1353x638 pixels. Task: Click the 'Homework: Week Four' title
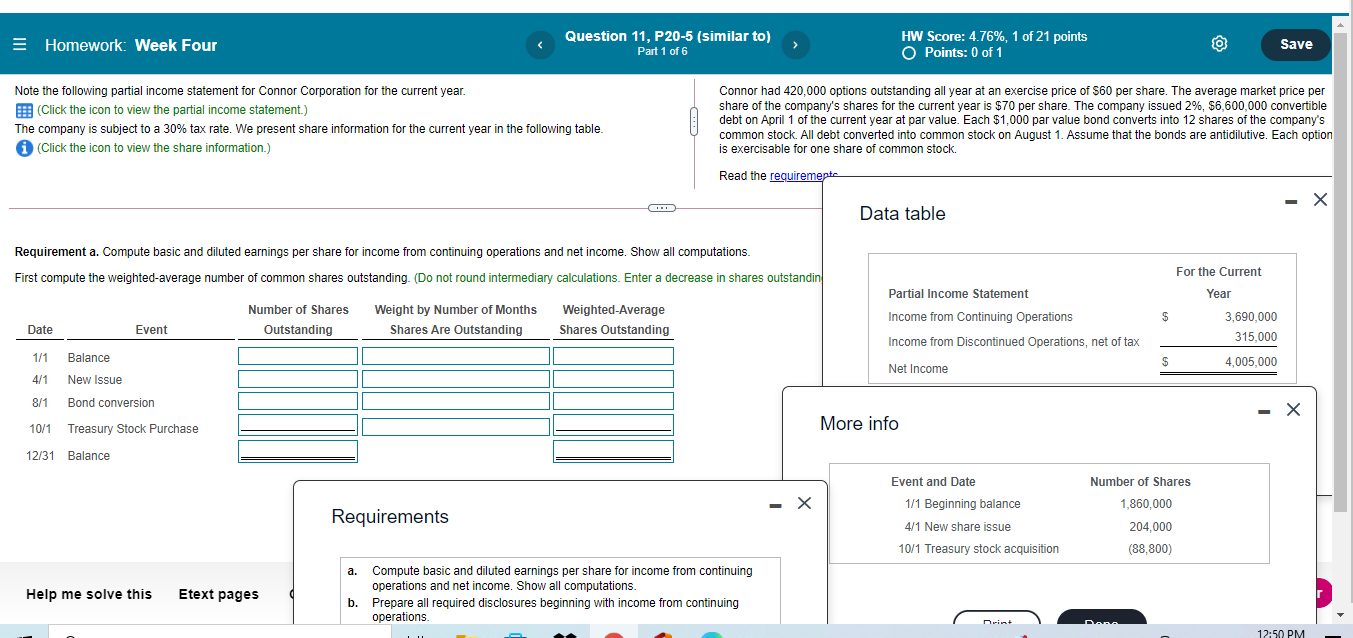131,45
